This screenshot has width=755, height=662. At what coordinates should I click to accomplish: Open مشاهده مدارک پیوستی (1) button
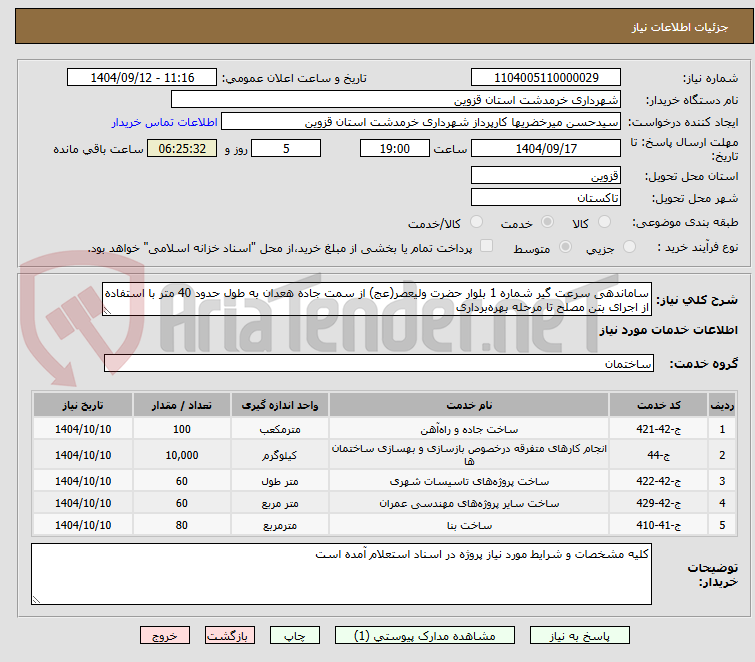pyautogui.click(x=425, y=636)
